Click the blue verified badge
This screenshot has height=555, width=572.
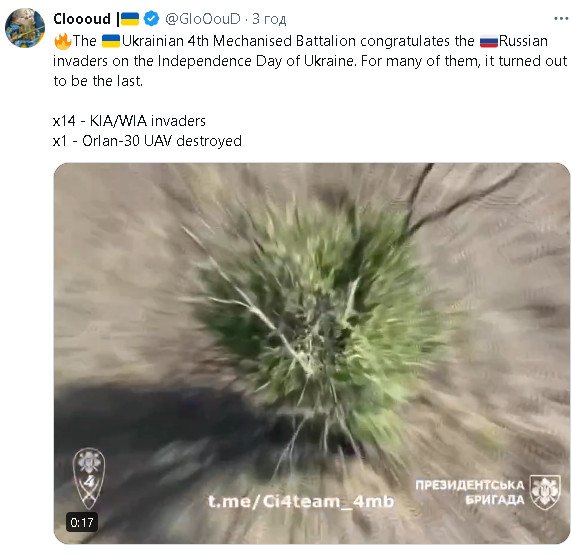click(x=151, y=19)
